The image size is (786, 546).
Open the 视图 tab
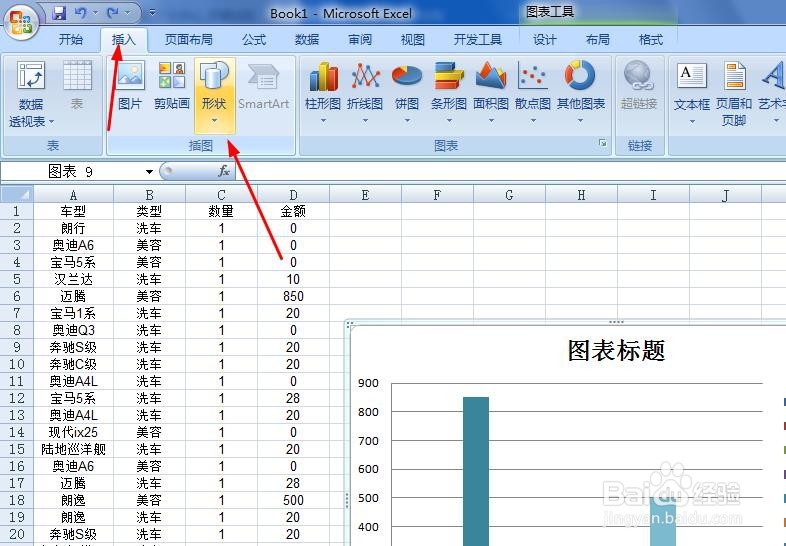[x=413, y=40]
